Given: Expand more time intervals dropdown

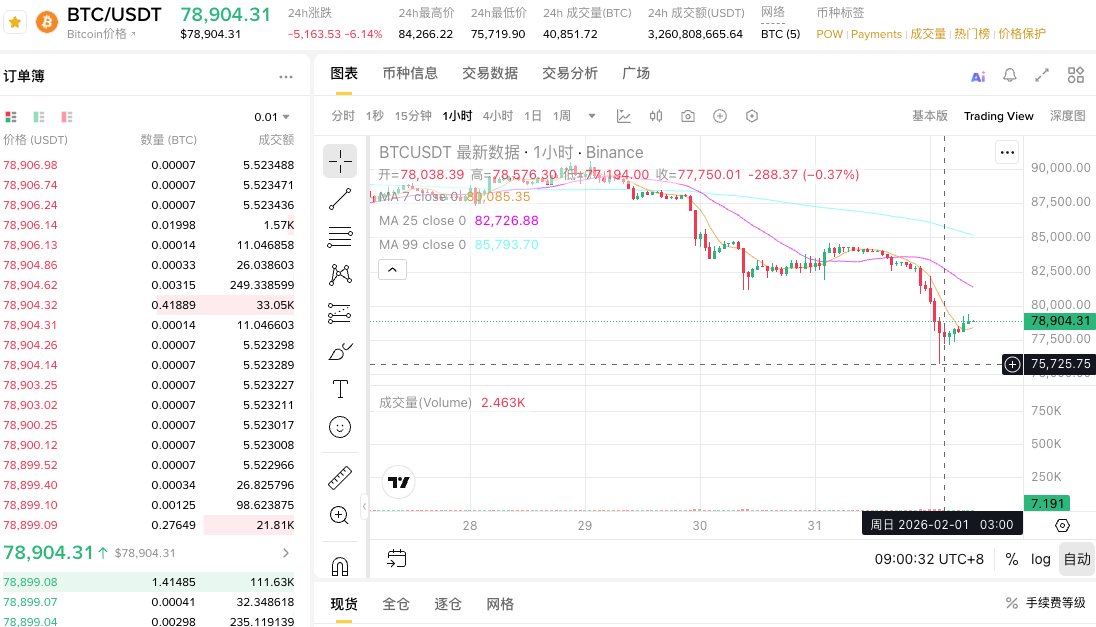Looking at the screenshot, I should (x=592, y=116).
